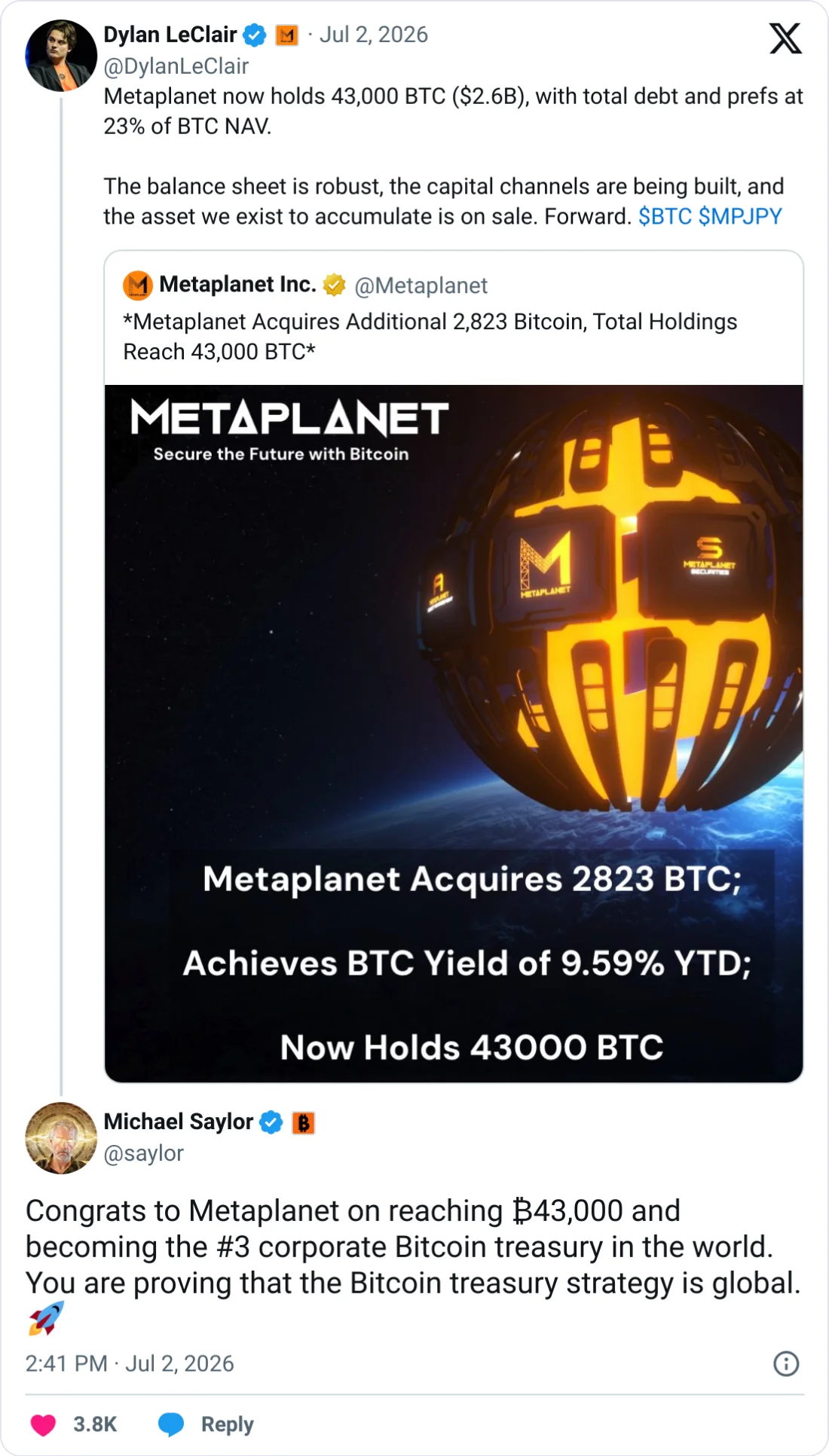Open the @saylor handle link
Image resolution: width=829 pixels, height=1456 pixels.
143,1154
